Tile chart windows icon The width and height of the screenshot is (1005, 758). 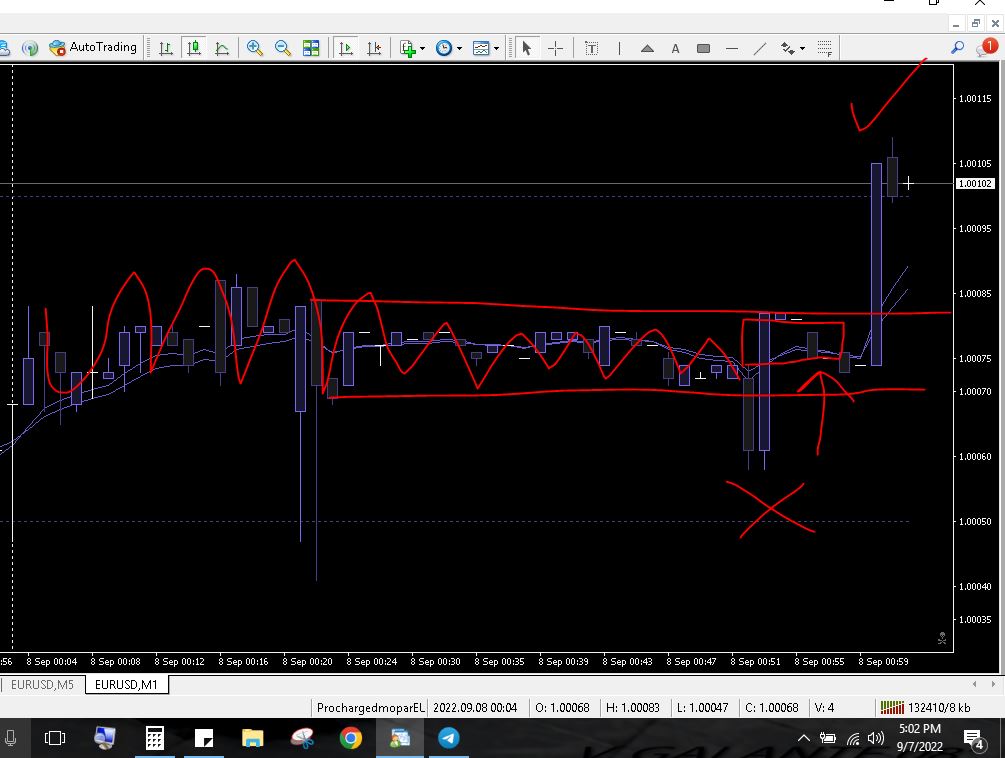click(x=311, y=47)
